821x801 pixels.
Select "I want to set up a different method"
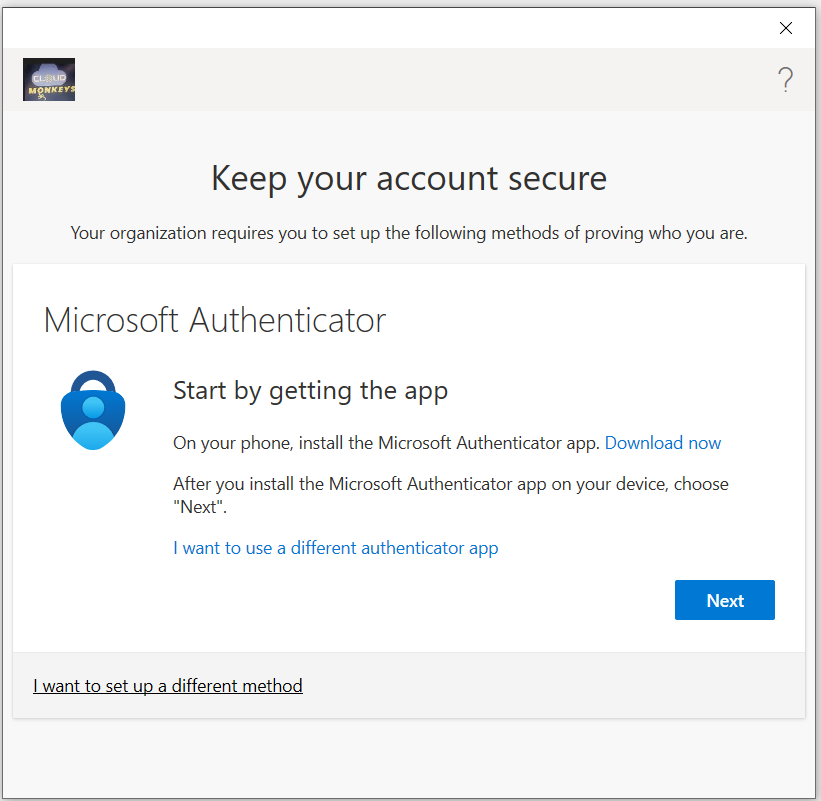pos(168,686)
